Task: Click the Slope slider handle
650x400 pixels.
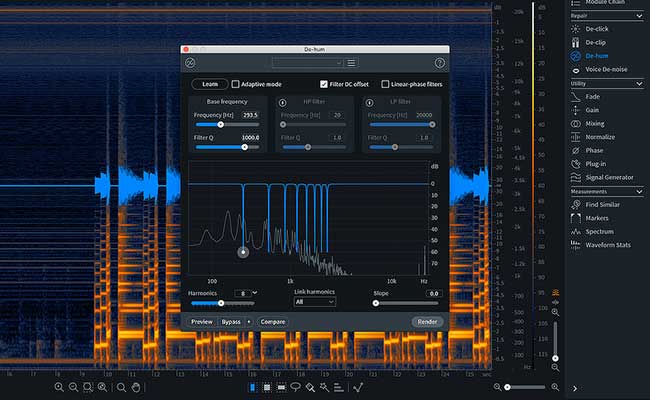Action: point(377,303)
